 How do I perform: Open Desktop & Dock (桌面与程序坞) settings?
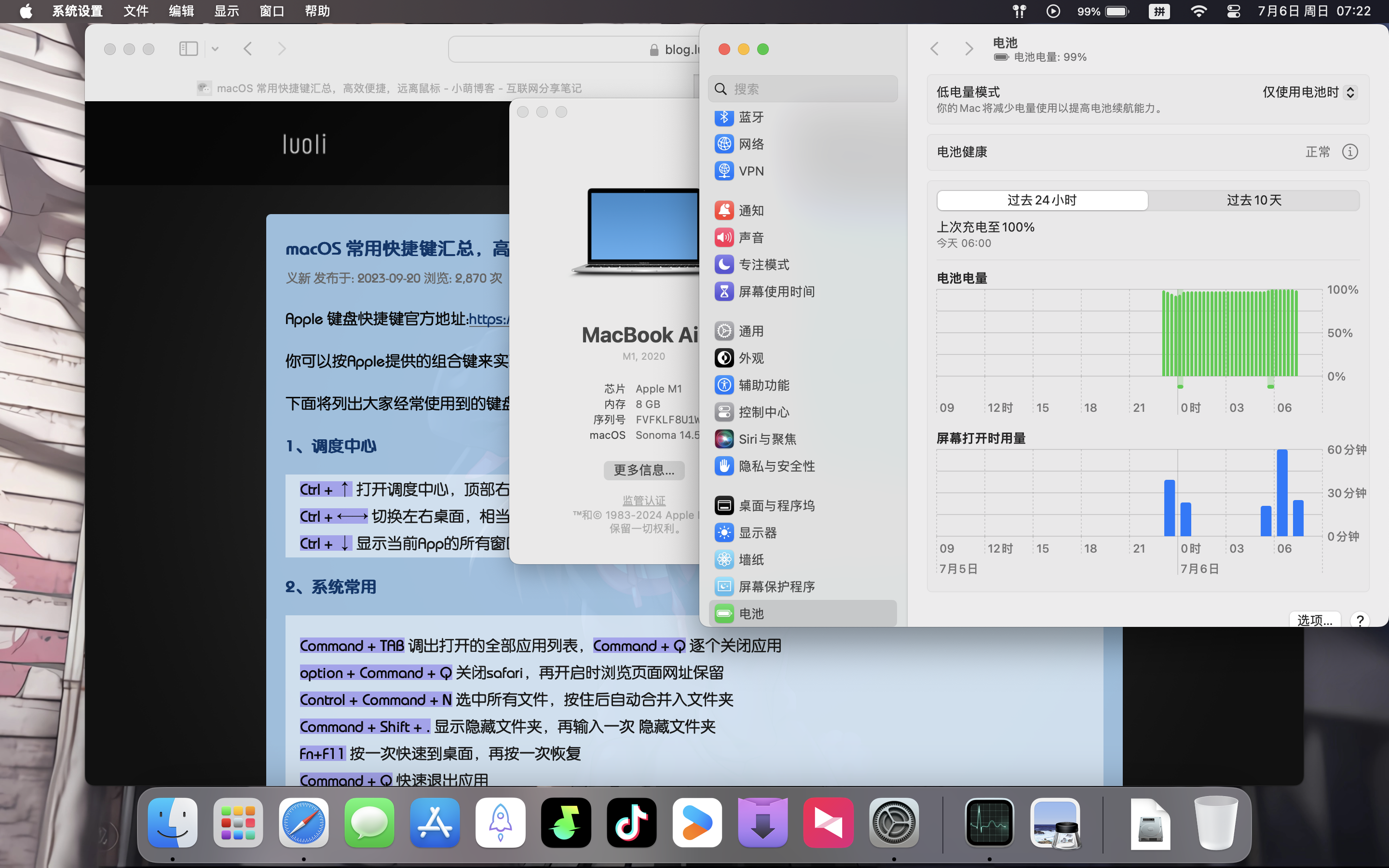point(803,506)
